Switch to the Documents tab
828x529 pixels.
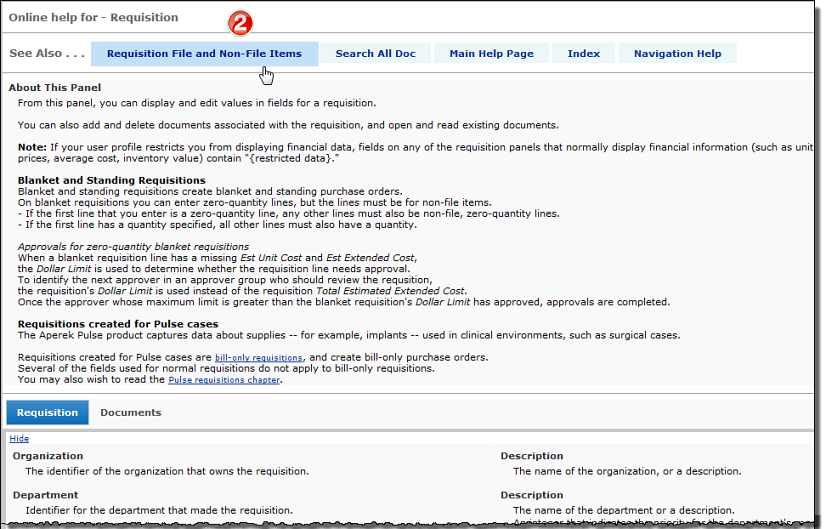coord(130,412)
